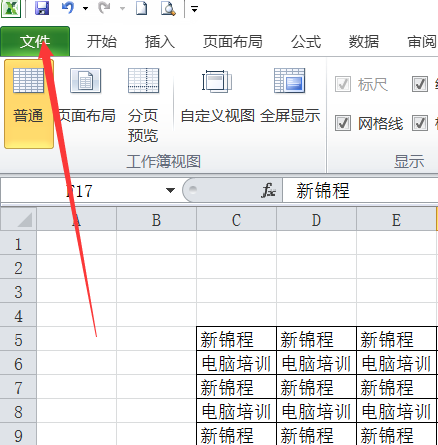Click the Save floppy disk icon
The height and width of the screenshot is (445, 438).
pos(42,8)
